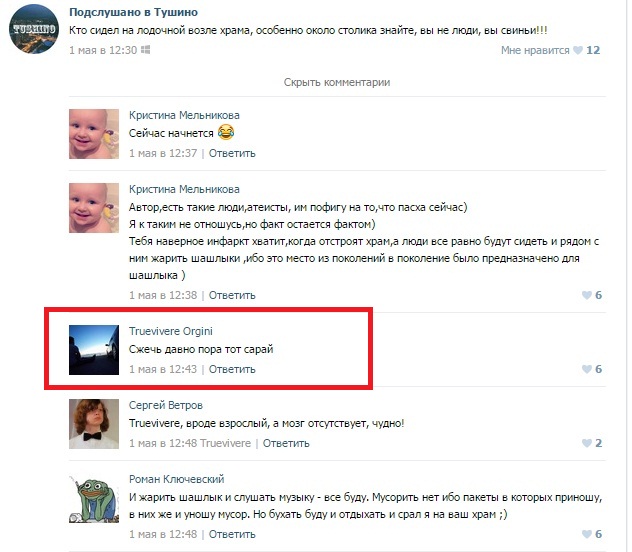The height and width of the screenshot is (552, 632).
Task: Click Мне нравится on the main post
Action: coord(535,50)
